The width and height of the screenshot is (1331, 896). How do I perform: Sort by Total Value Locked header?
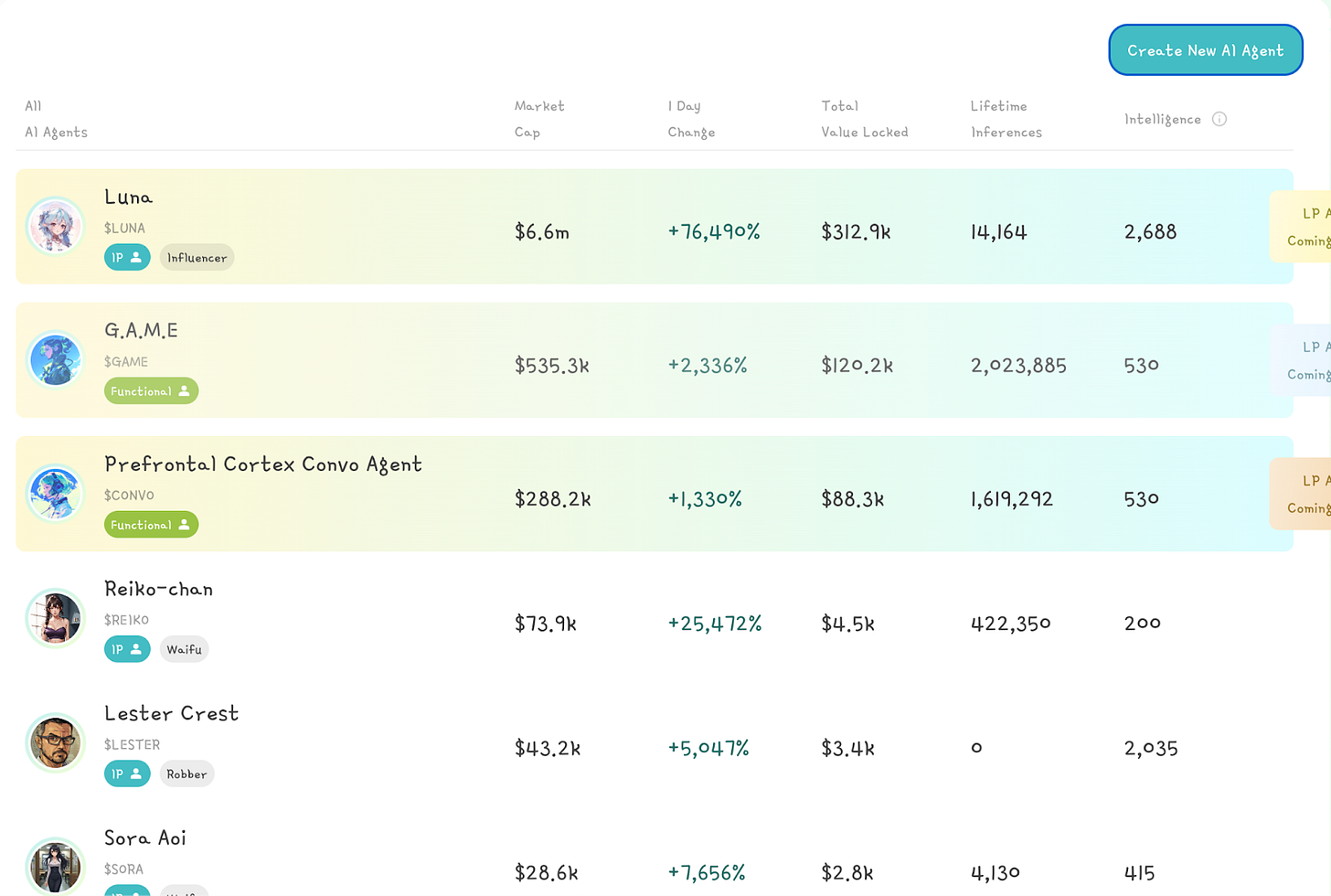coord(864,119)
